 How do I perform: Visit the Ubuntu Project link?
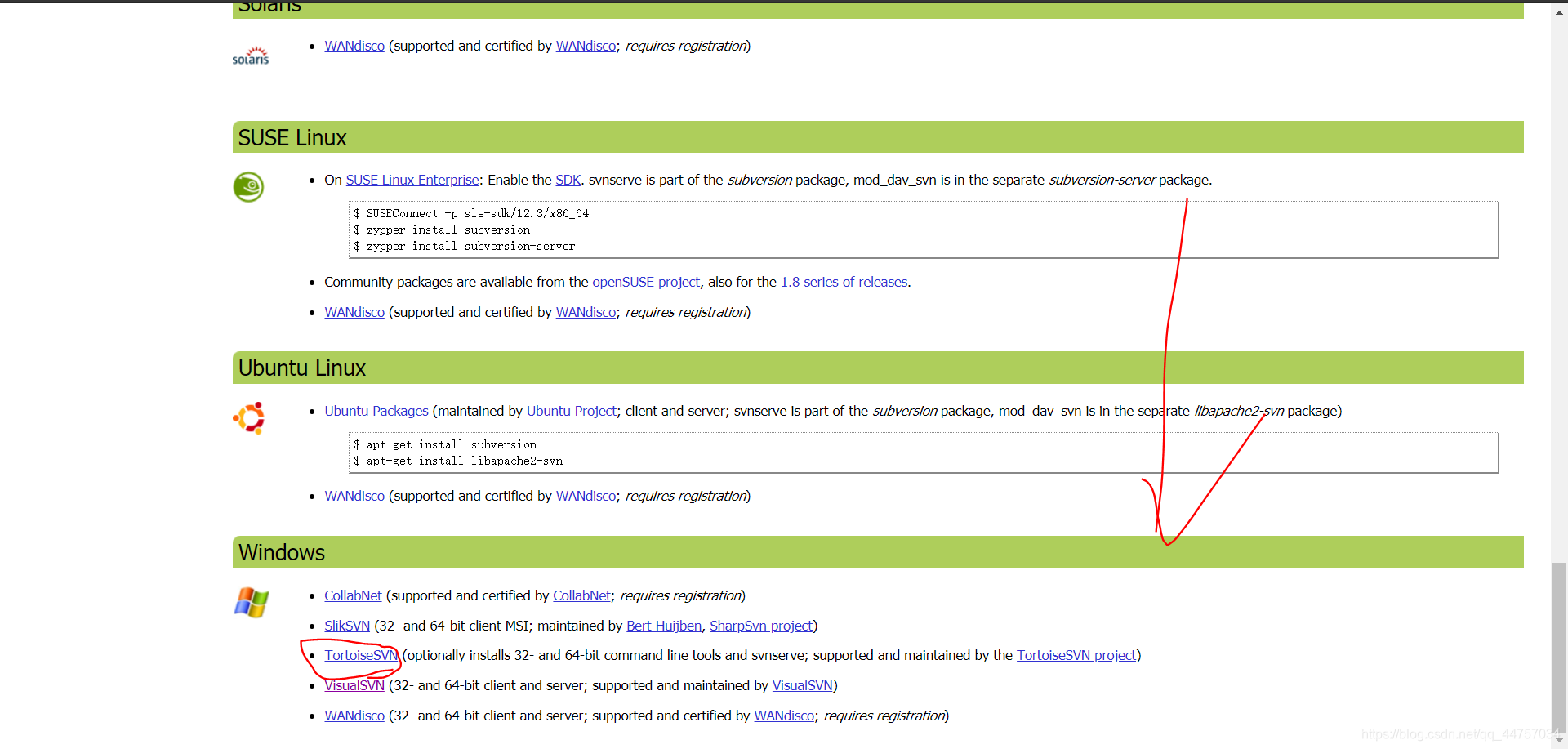pyautogui.click(x=572, y=411)
